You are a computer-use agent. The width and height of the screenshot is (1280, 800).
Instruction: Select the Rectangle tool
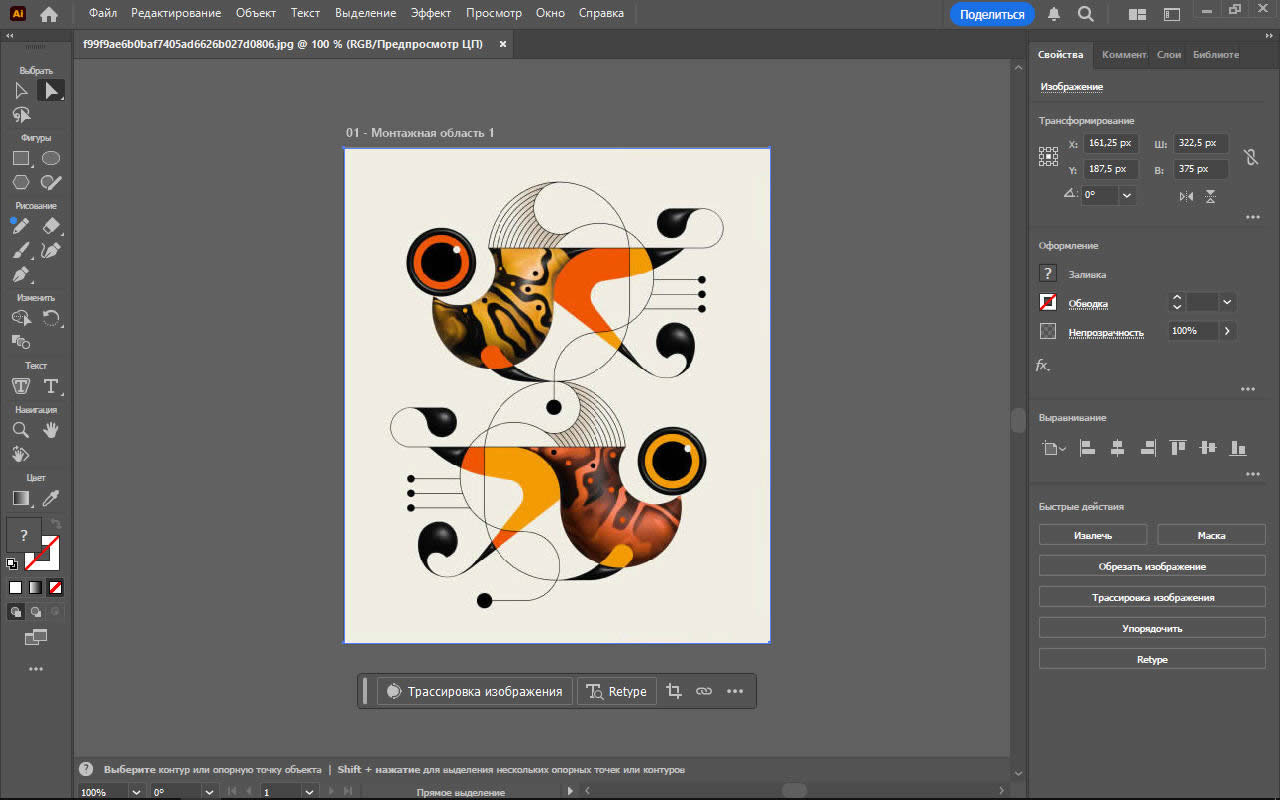click(x=20, y=158)
